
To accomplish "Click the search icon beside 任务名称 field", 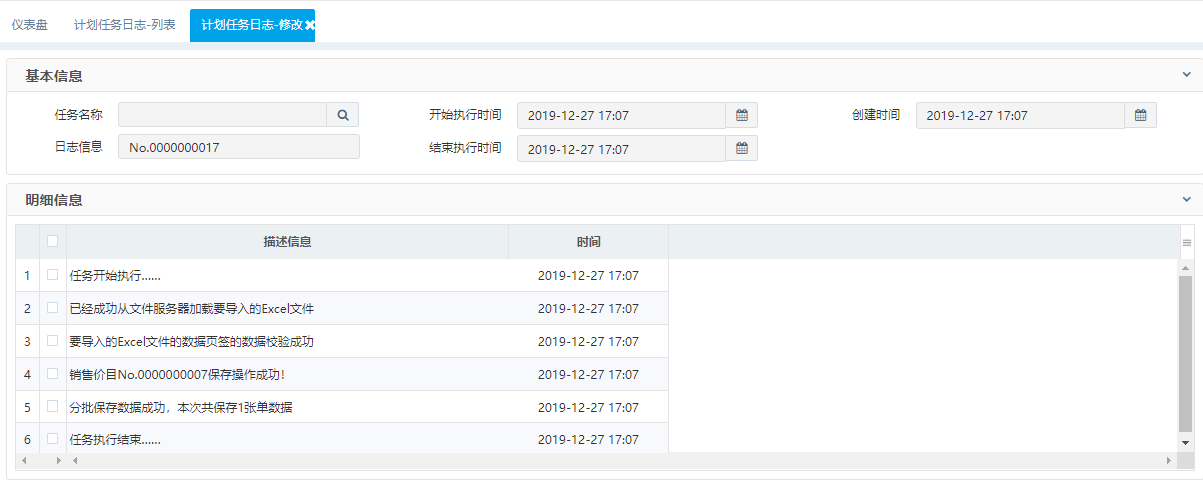I will point(342,115).
